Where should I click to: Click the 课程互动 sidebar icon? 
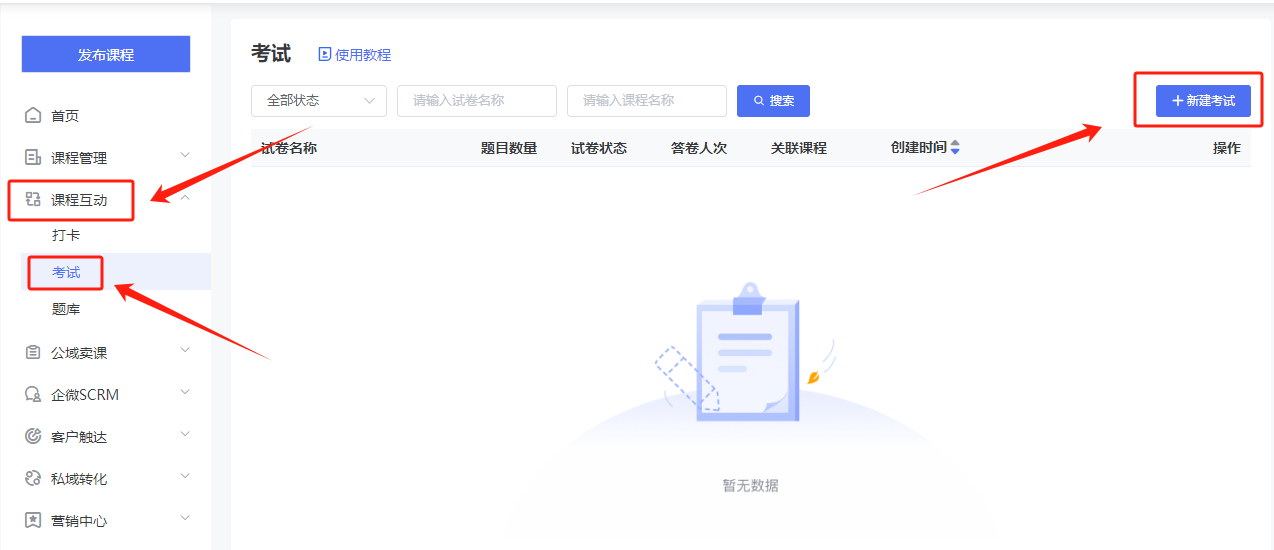click(33, 200)
